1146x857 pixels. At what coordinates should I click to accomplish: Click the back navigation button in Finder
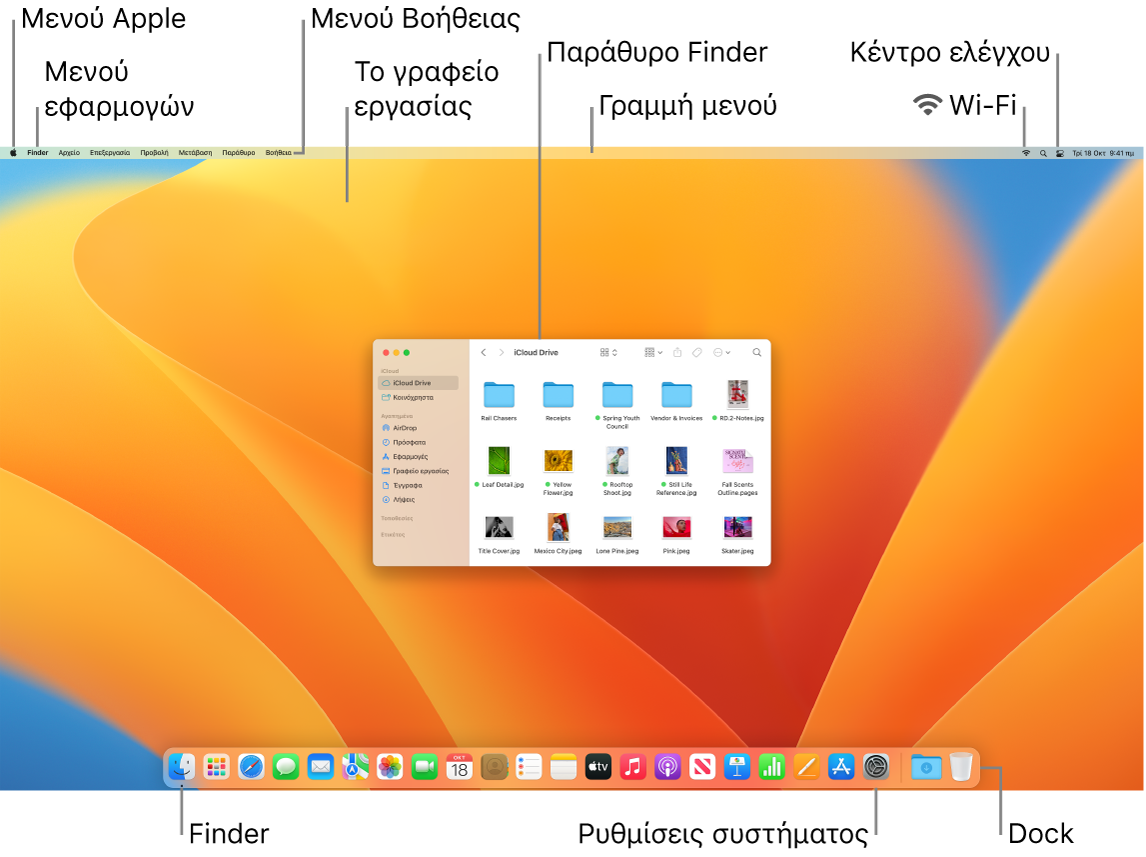tap(484, 352)
